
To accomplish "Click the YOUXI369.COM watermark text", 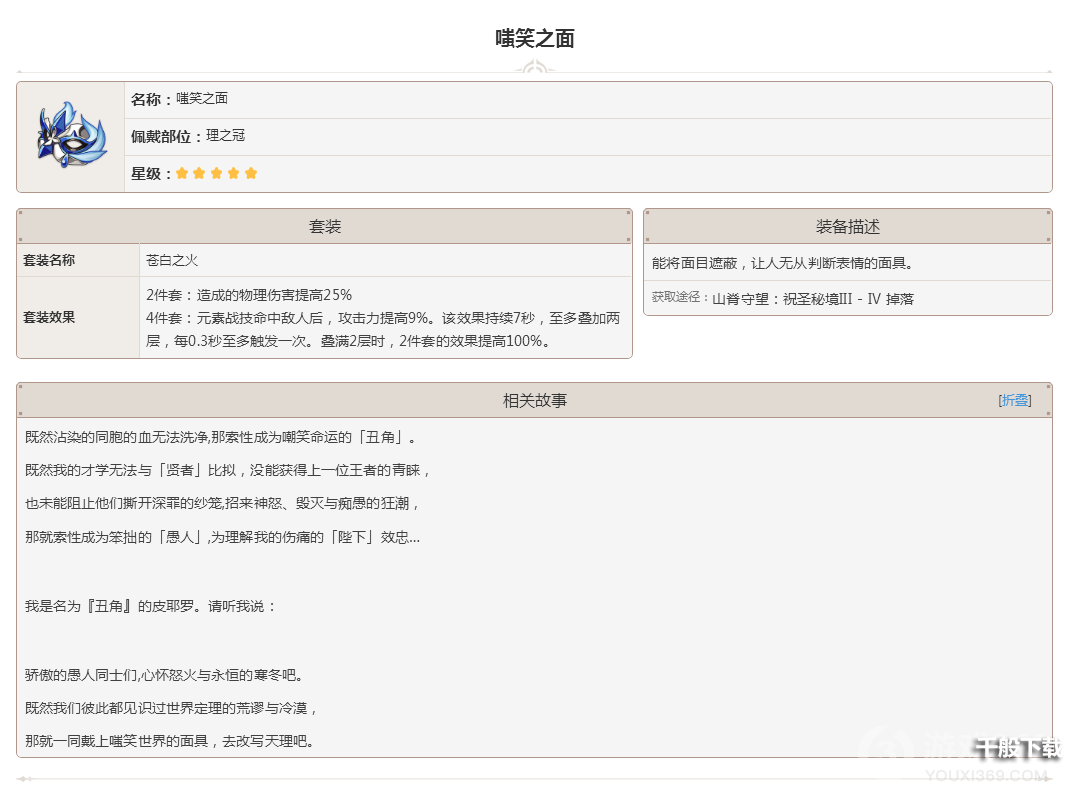I will point(1000,775).
